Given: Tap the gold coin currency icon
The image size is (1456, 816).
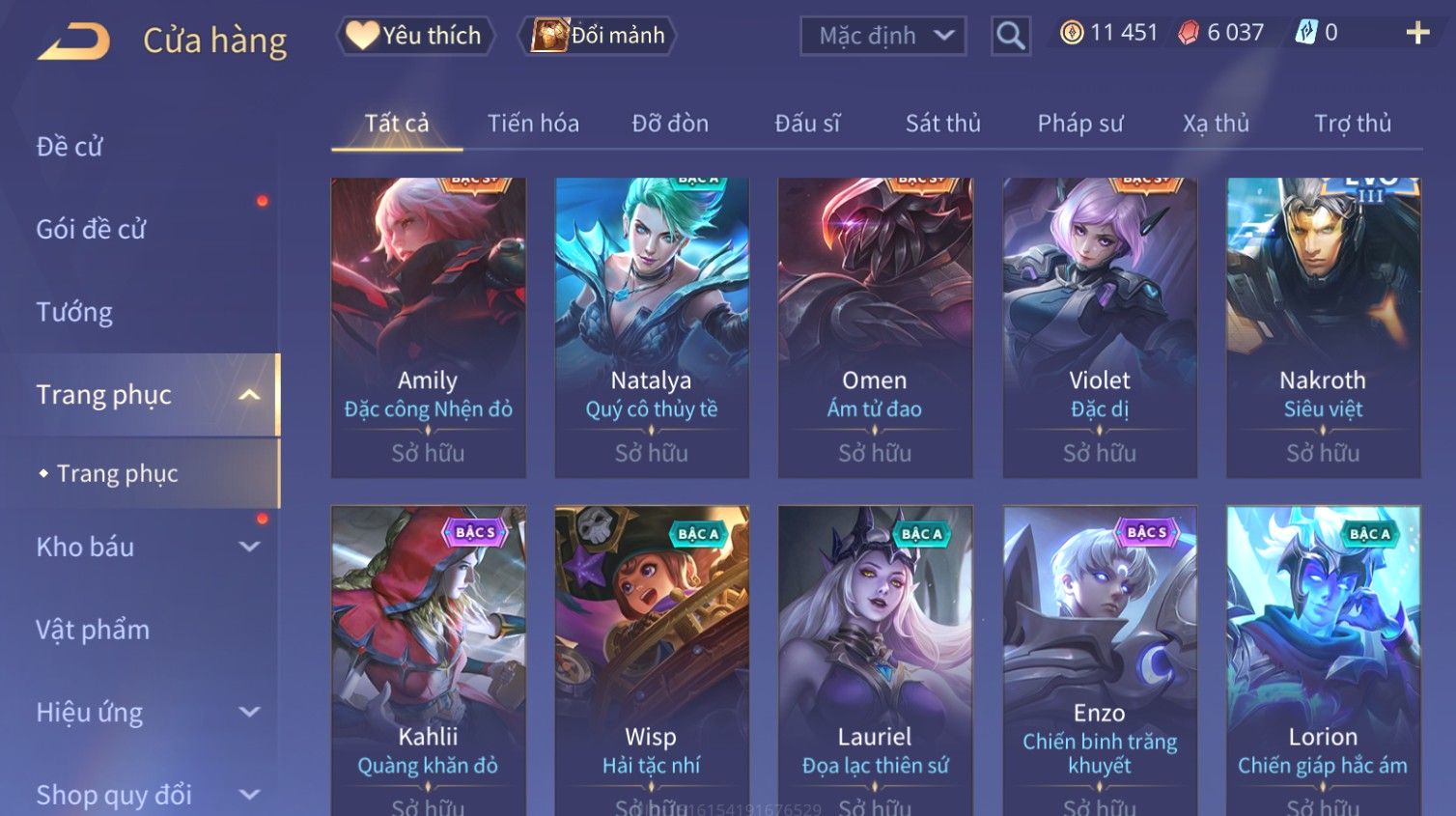Looking at the screenshot, I should pos(1072,33).
